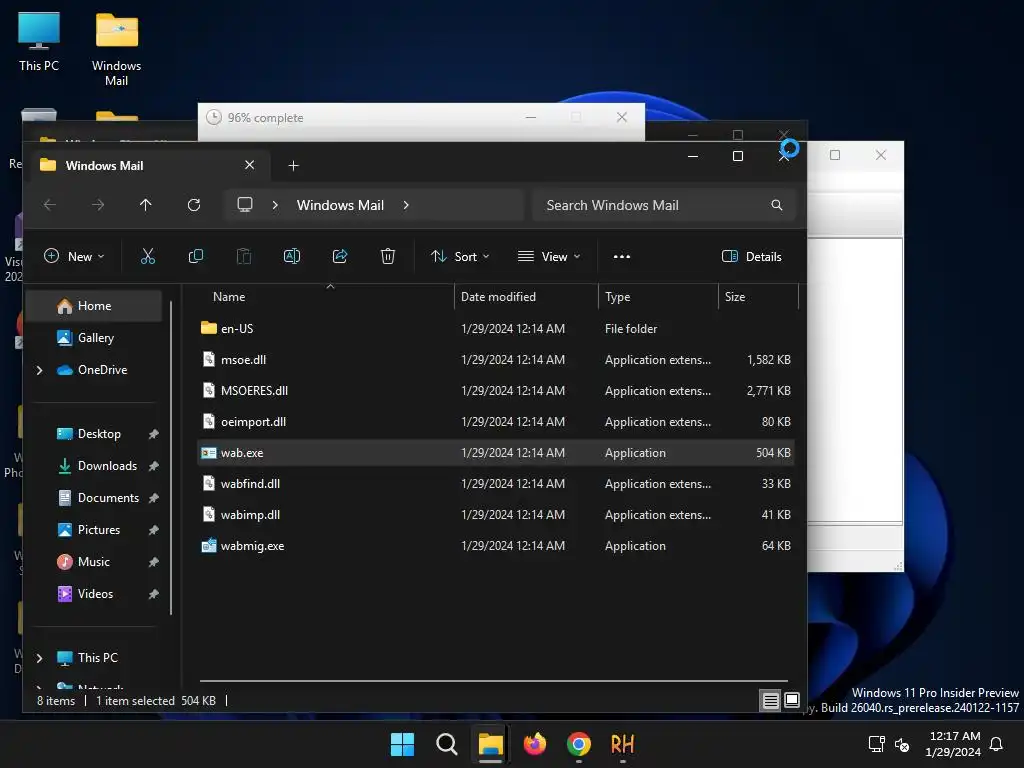Switch to large thumbnails view icon in status bar

[792, 701]
